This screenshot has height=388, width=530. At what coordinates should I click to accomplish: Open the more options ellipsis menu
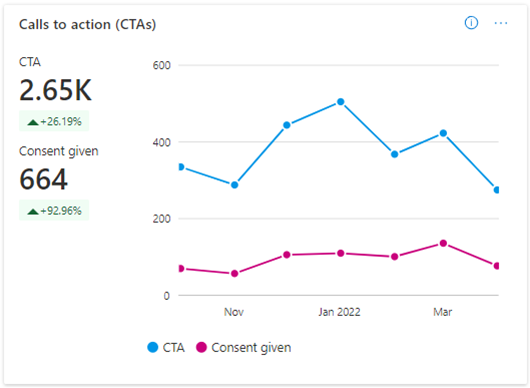(501, 23)
